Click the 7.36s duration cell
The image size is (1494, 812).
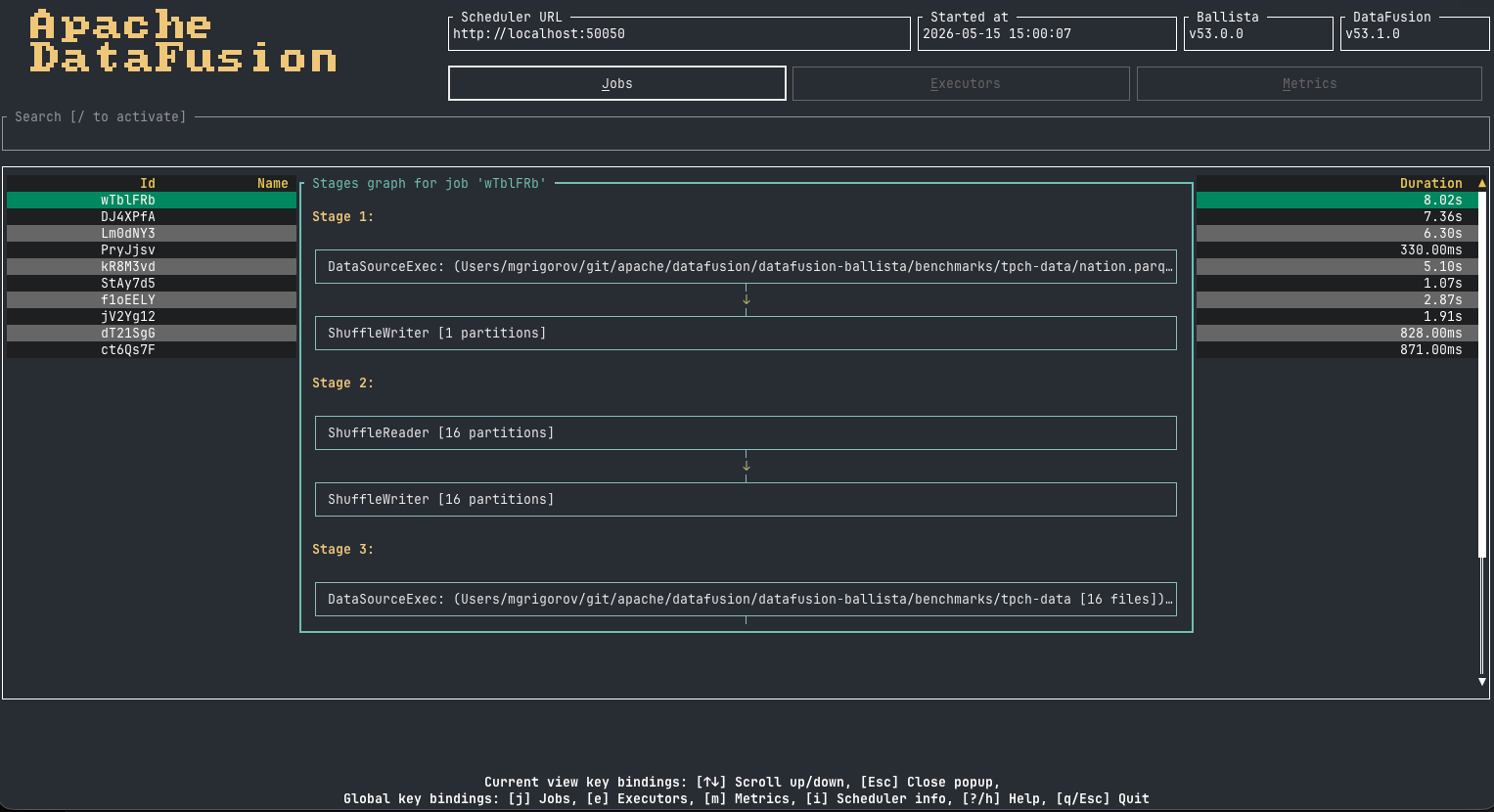(1443, 216)
